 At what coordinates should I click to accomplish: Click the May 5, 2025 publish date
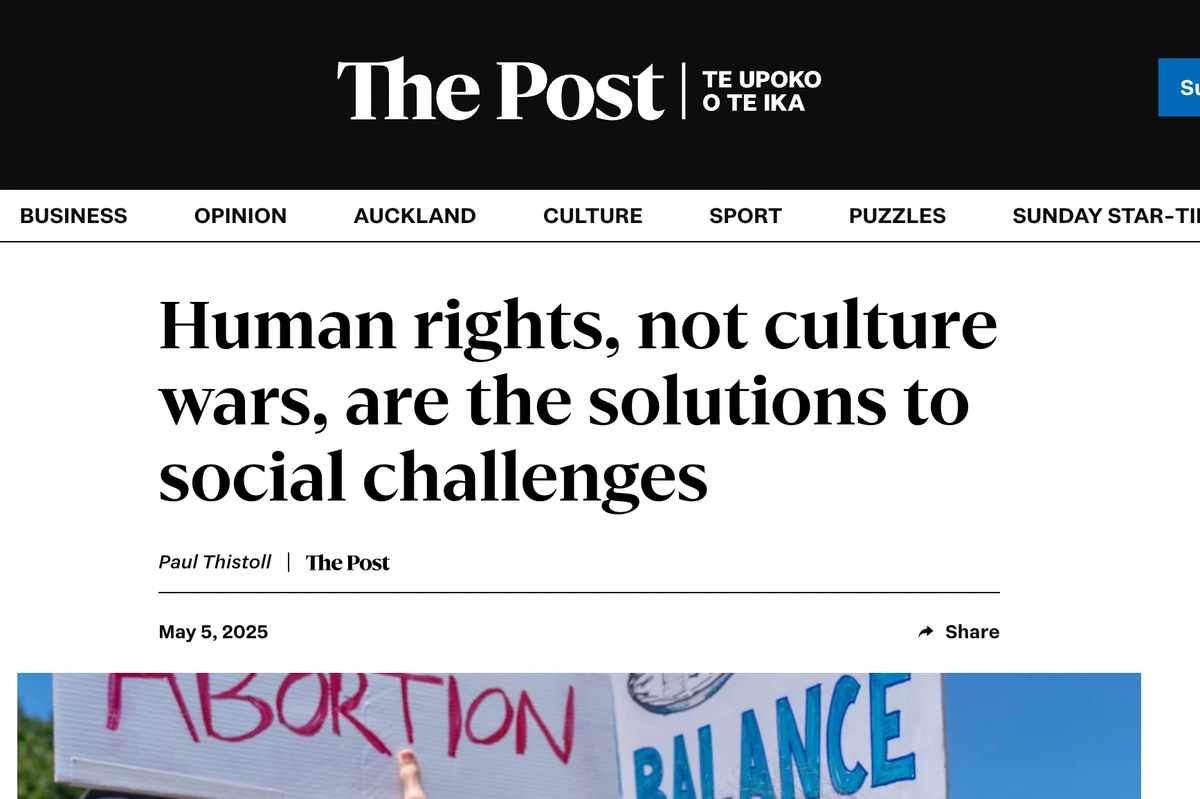[x=213, y=632]
